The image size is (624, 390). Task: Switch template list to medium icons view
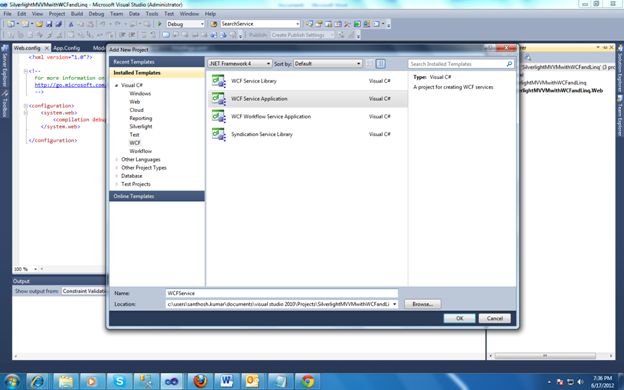click(x=380, y=64)
